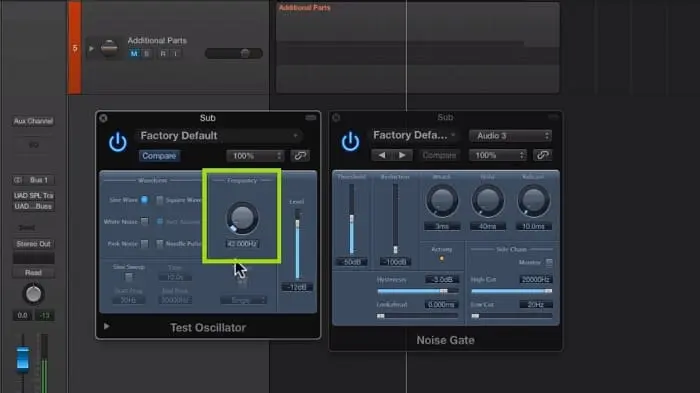
Task: Click the link icon in Noise Gate
Action: coord(542,155)
